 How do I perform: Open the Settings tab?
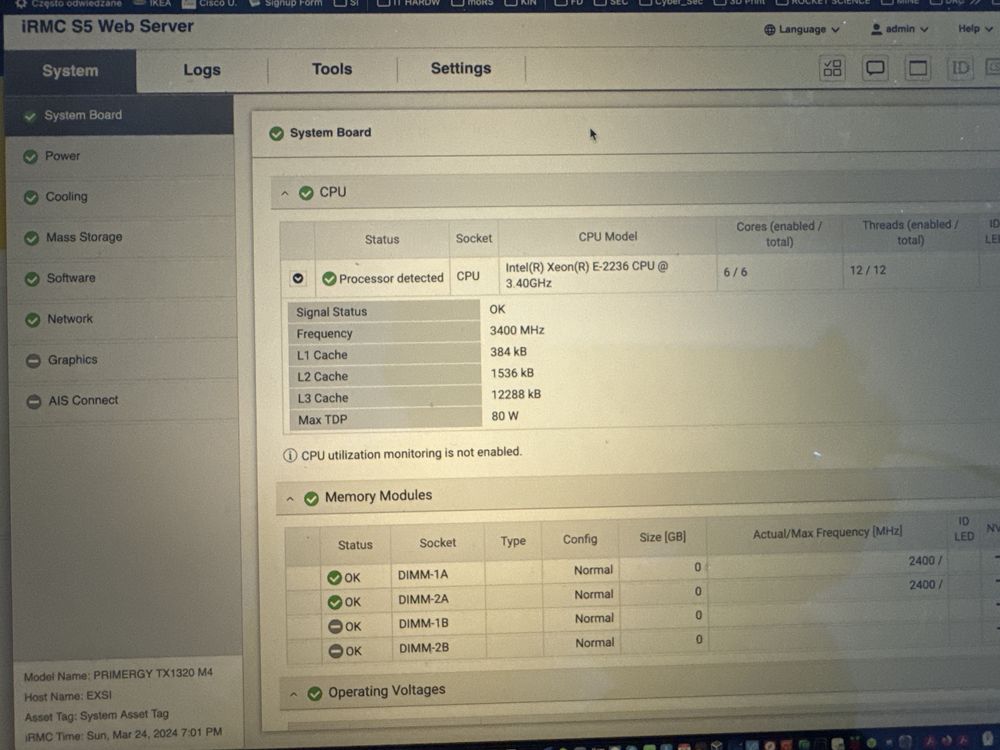pyautogui.click(x=460, y=68)
